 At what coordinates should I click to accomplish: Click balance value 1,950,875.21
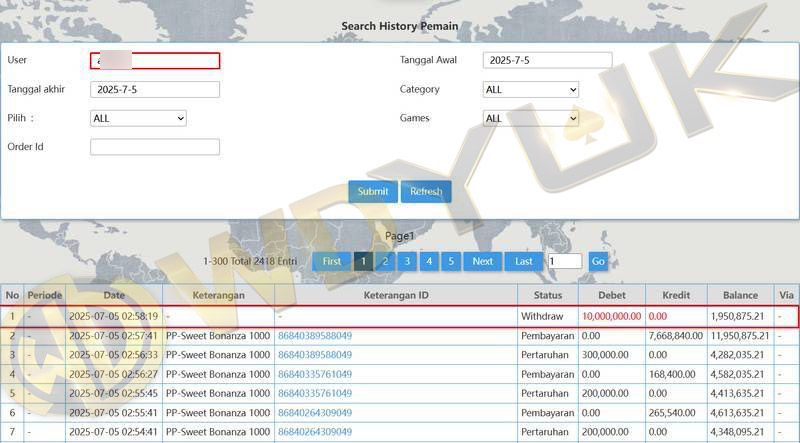(x=737, y=316)
